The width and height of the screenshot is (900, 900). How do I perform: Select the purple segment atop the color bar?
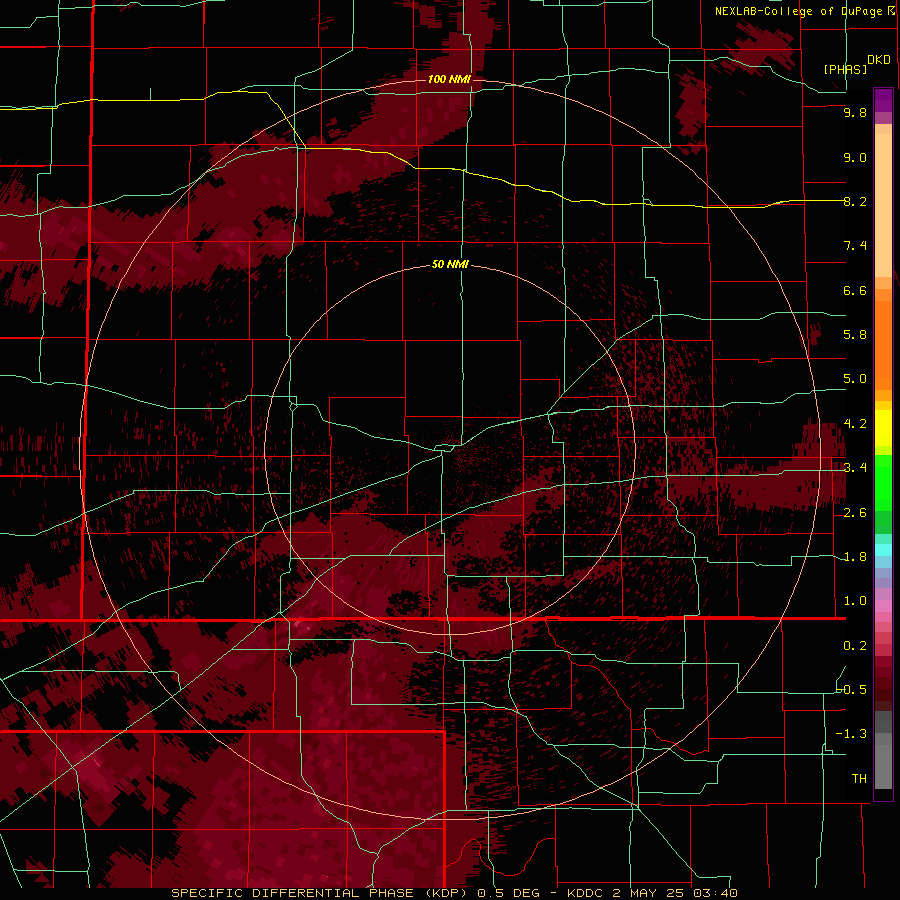(x=883, y=100)
